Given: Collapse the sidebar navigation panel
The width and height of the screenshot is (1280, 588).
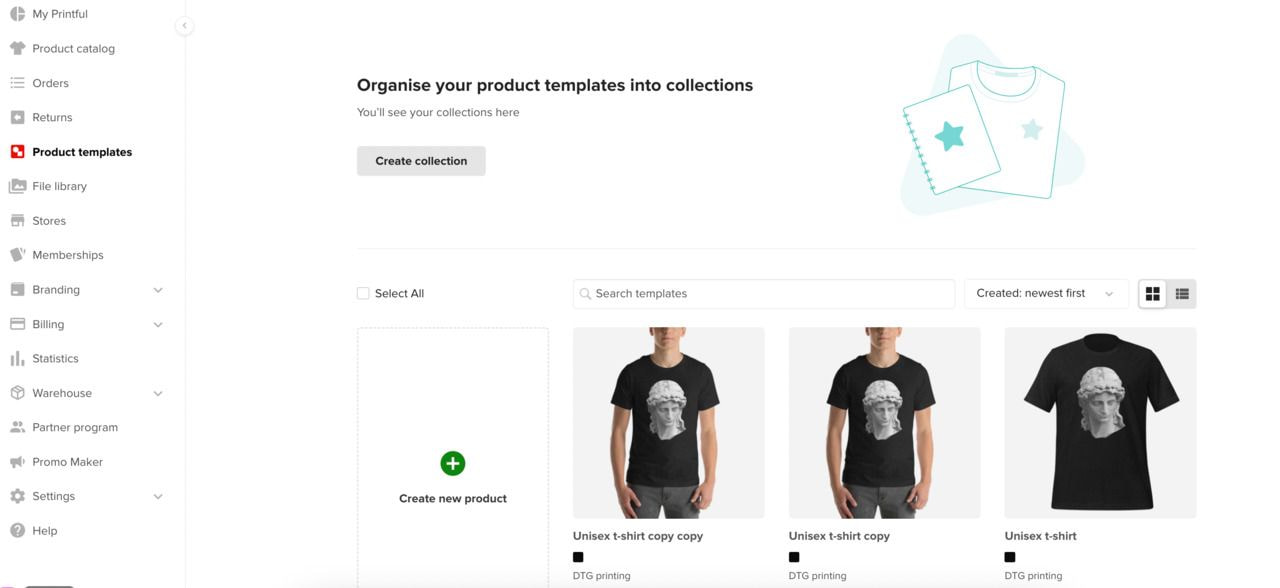Looking at the screenshot, I should 184,26.
